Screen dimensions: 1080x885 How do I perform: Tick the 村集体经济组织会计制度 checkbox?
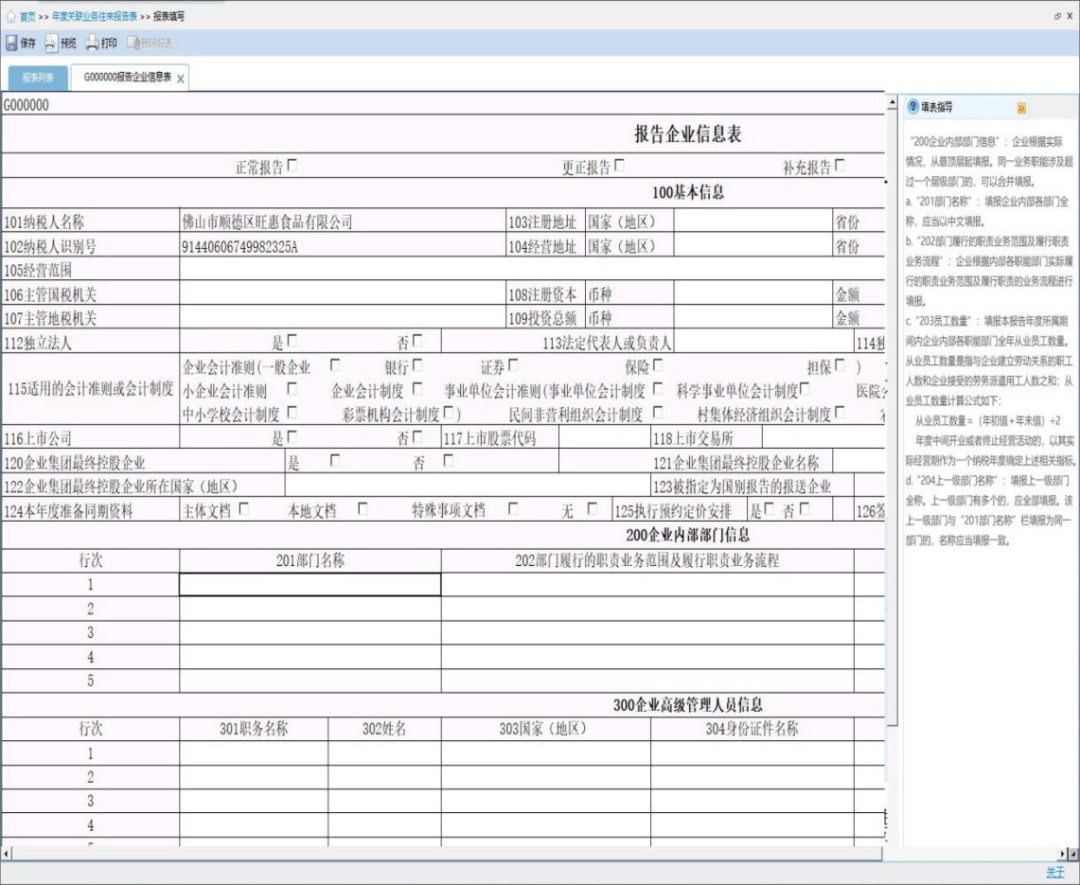coord(840,413)
